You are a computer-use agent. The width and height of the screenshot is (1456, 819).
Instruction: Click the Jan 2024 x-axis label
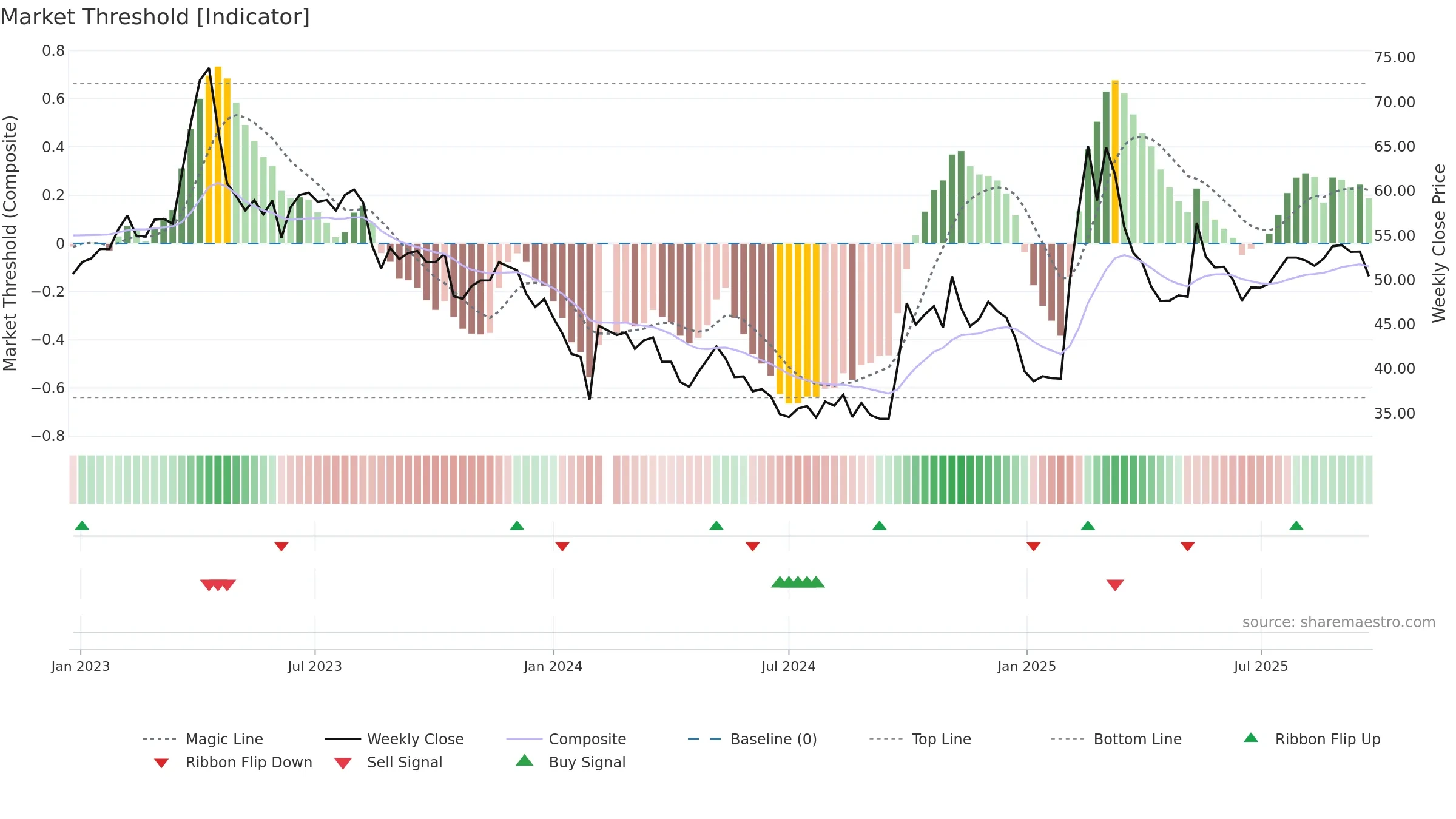click(x=553, y=666)
